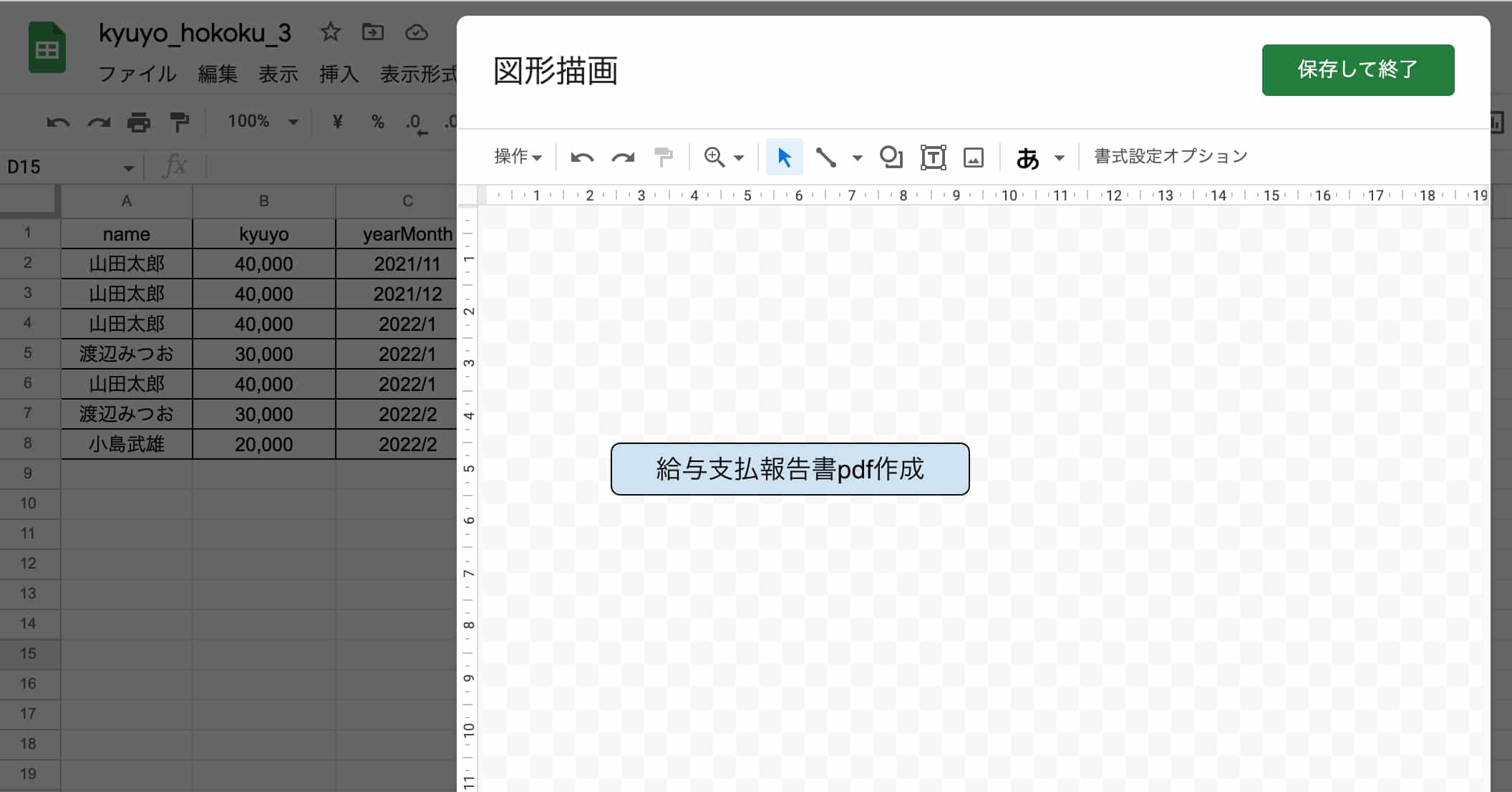Expand the input tools dropdown arrow
Screen dimensions: 1512x792
coord(1060,158)
